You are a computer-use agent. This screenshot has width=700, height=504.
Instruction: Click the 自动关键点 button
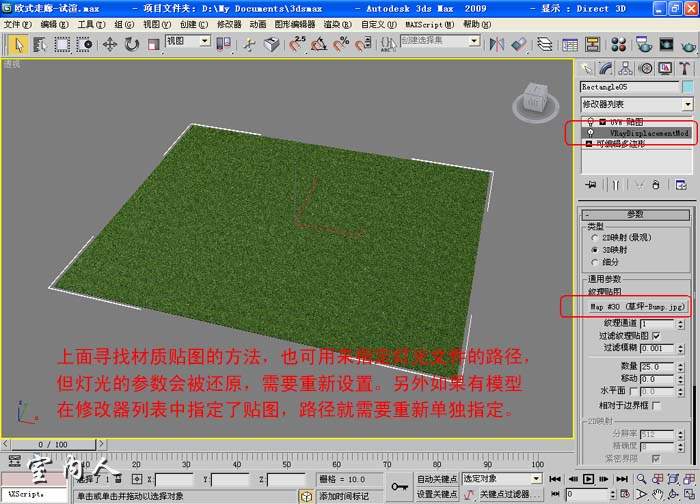pyautogui.click(x=437, y=479)
